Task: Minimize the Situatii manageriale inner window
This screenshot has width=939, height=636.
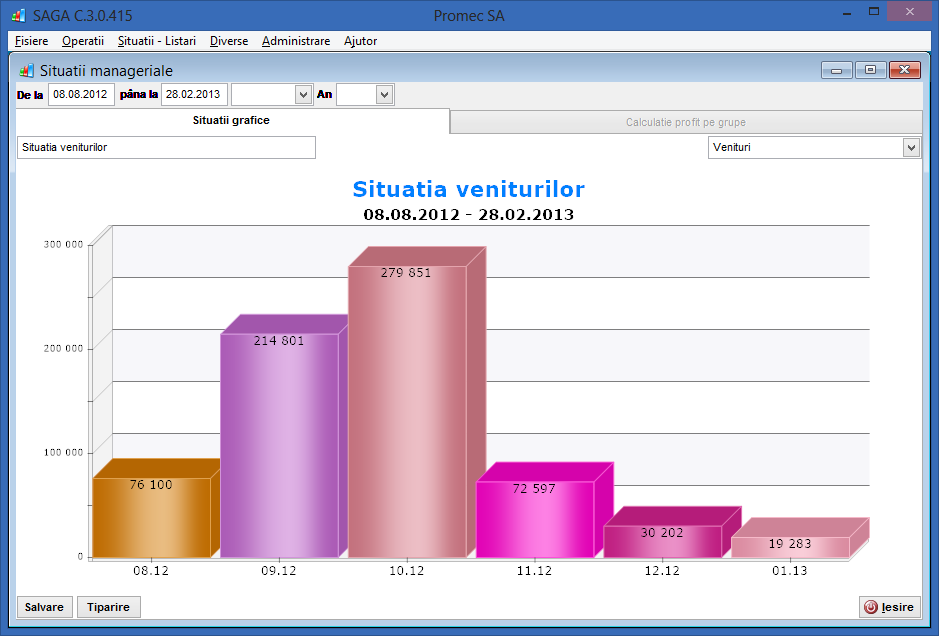Action: [x=836, y=70]
